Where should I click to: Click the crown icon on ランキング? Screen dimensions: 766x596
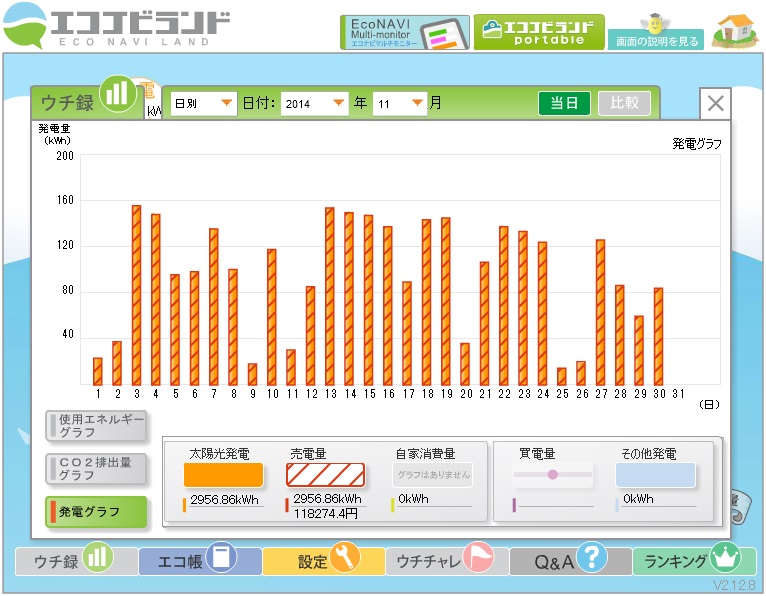[725, 556]
